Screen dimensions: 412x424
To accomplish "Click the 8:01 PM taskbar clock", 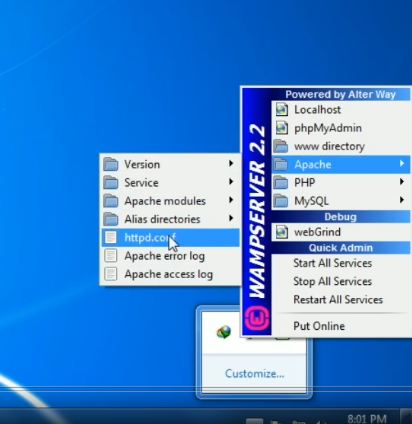I will click(x=367, y=419).
